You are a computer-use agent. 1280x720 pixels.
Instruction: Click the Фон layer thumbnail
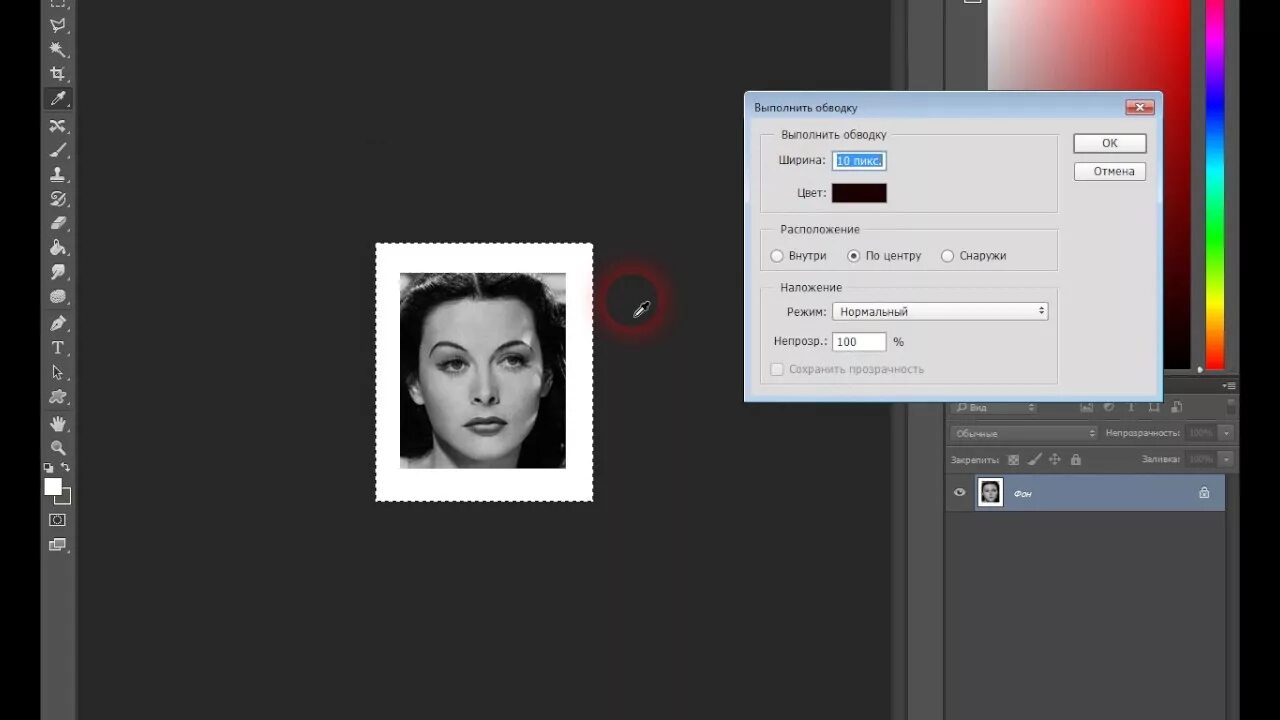[990, 492]
